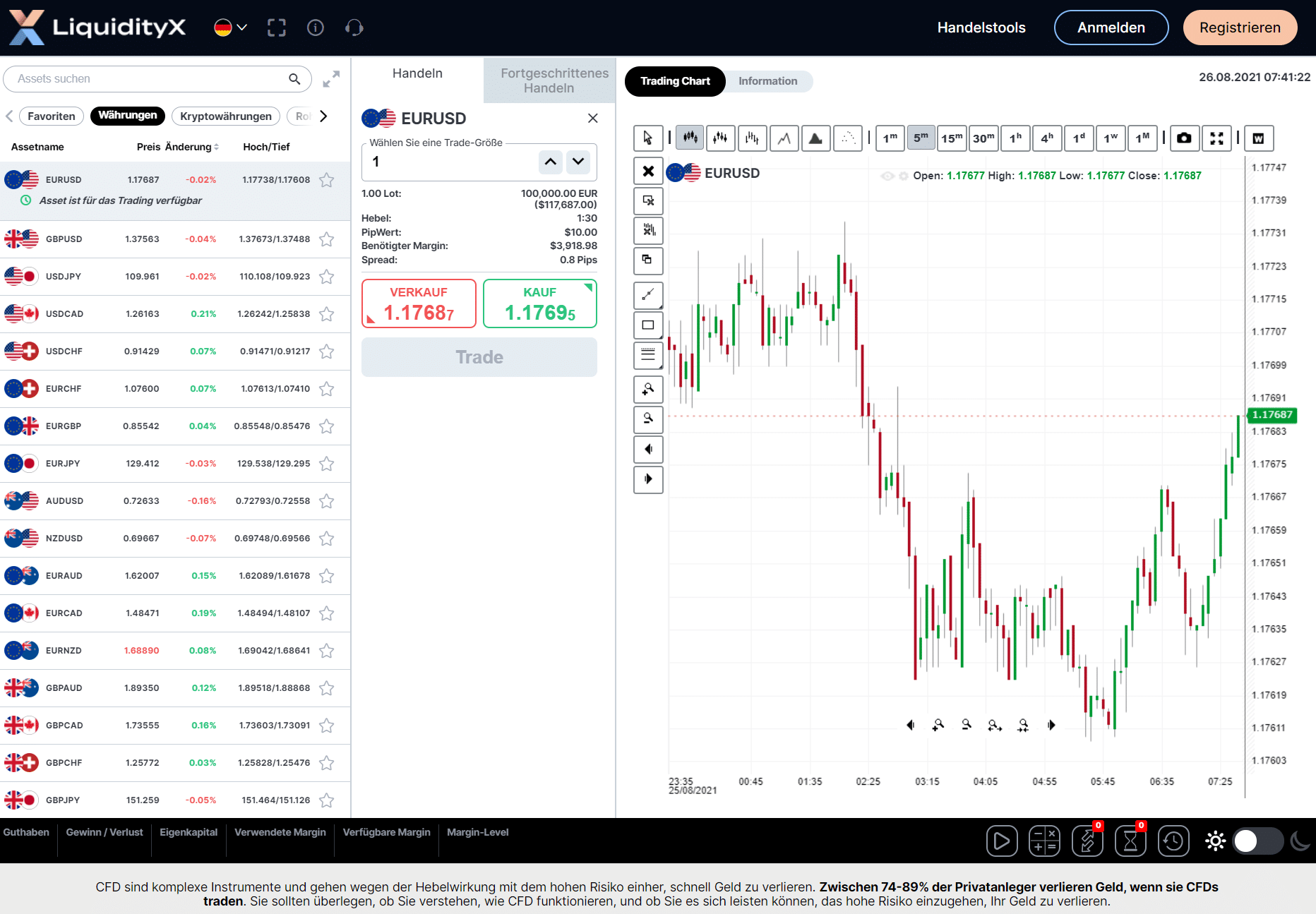Open the calculator tool in bottom bar
The width and height of the screenshot is (1316, 914).
tap(1044, 841)
